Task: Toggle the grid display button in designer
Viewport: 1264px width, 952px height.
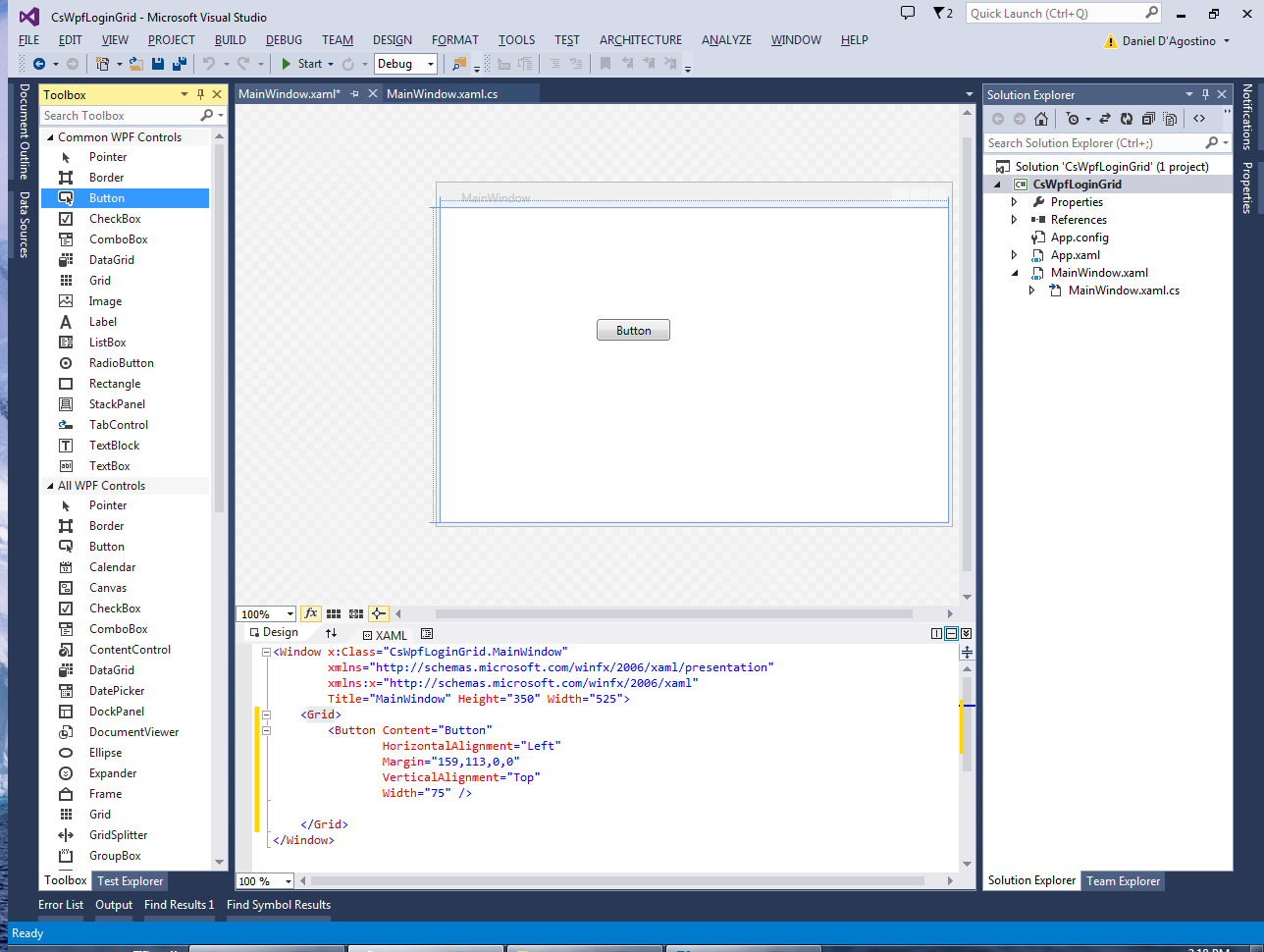Action: [334, 613]
